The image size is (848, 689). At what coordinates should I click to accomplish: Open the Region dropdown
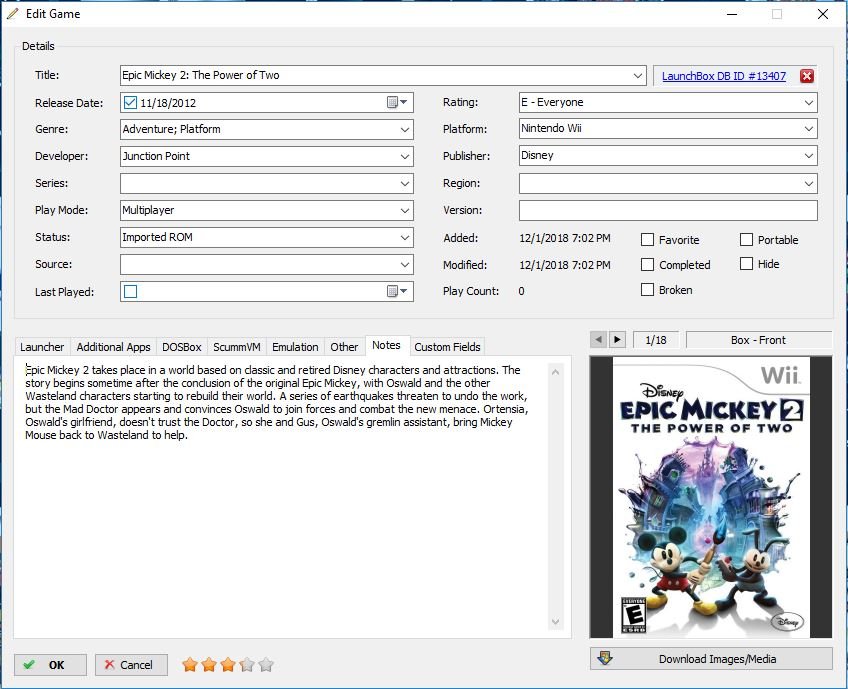coord(809,184)
